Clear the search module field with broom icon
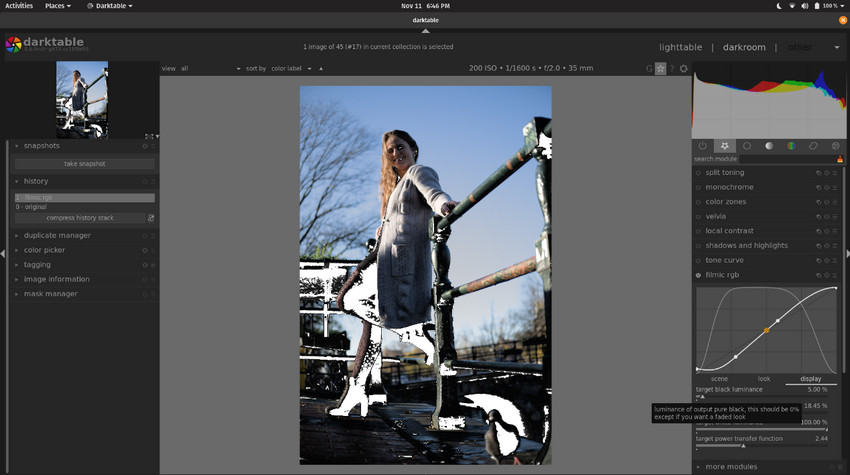The image size is (850, 475). tap(840, 159)
